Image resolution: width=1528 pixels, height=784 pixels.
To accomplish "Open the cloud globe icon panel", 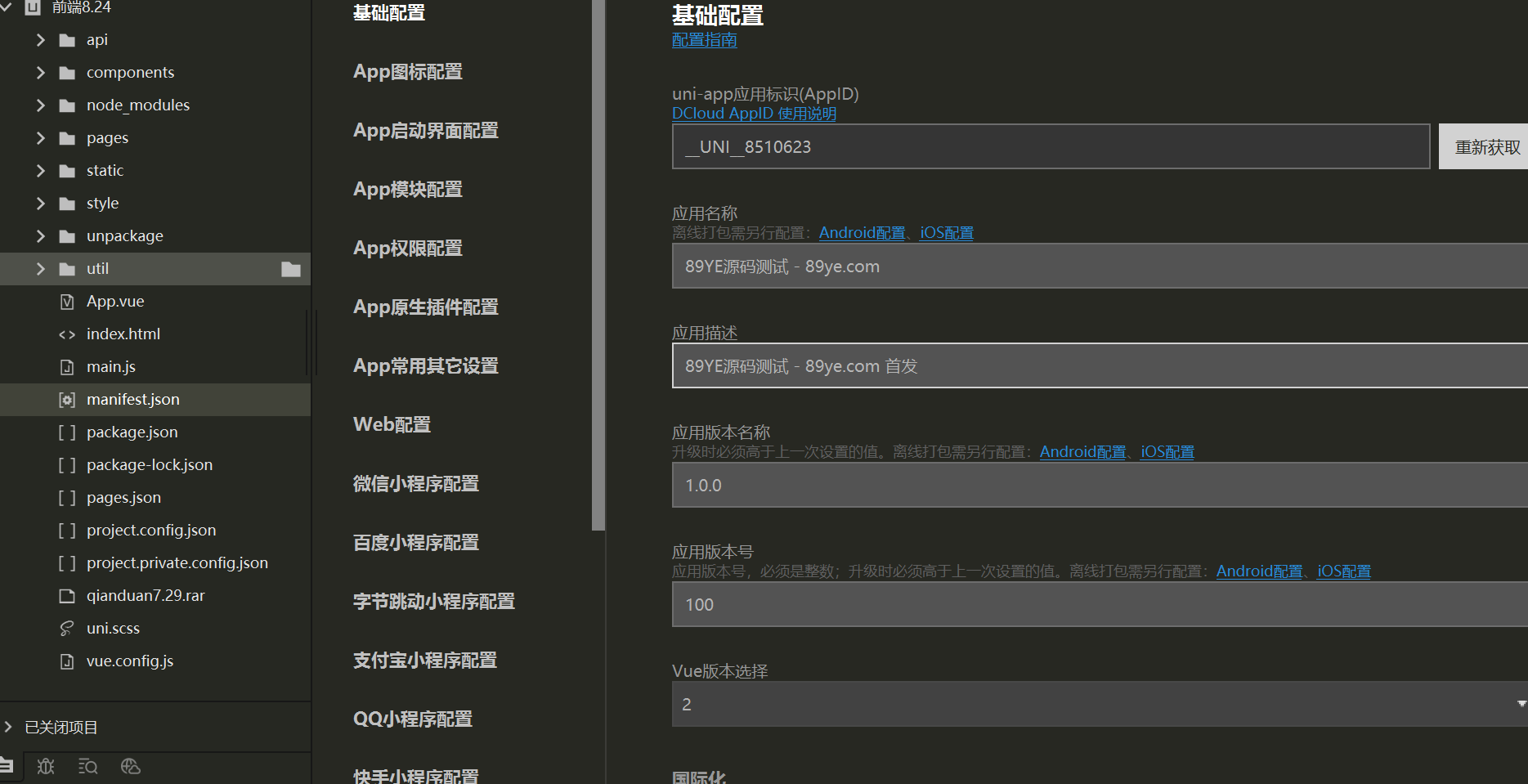I will 131,766.
